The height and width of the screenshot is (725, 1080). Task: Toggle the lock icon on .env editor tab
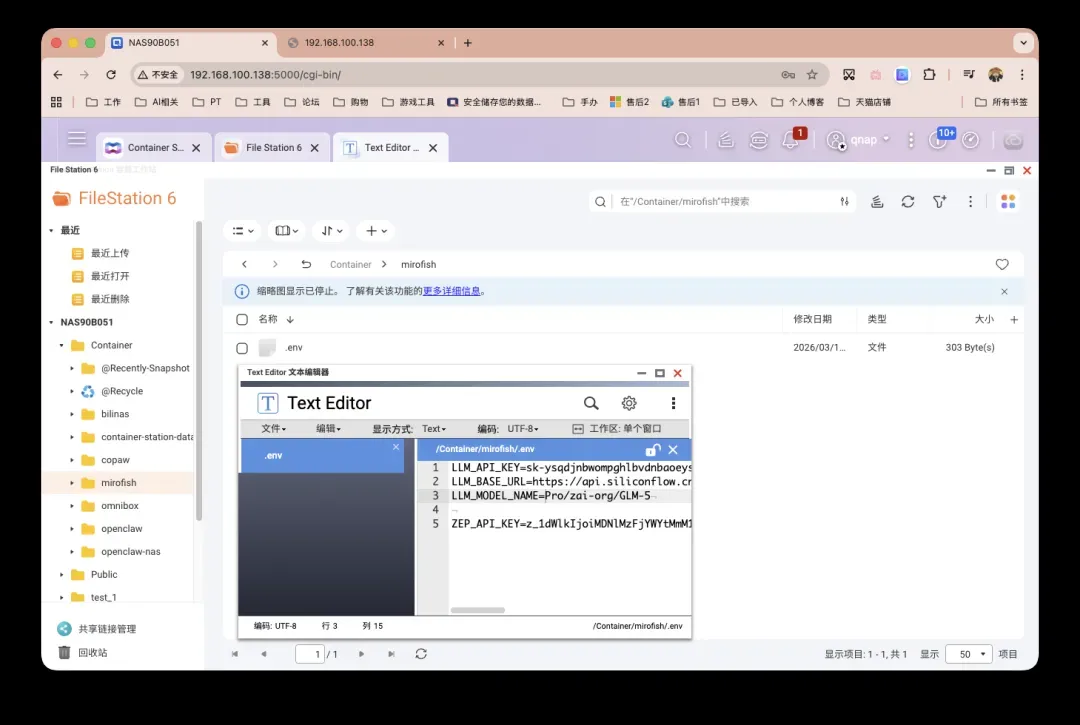[x=652, y=450]
